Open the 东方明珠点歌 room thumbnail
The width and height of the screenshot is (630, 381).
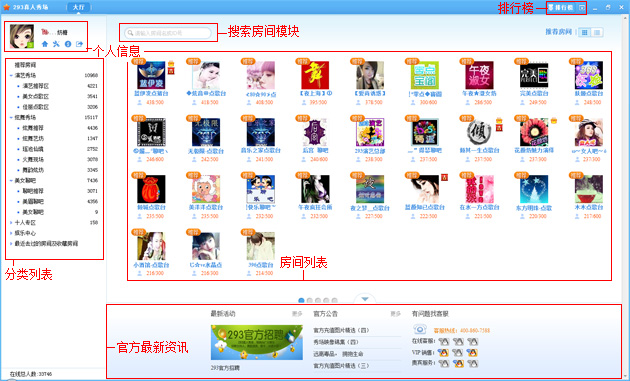click(534, 189)
